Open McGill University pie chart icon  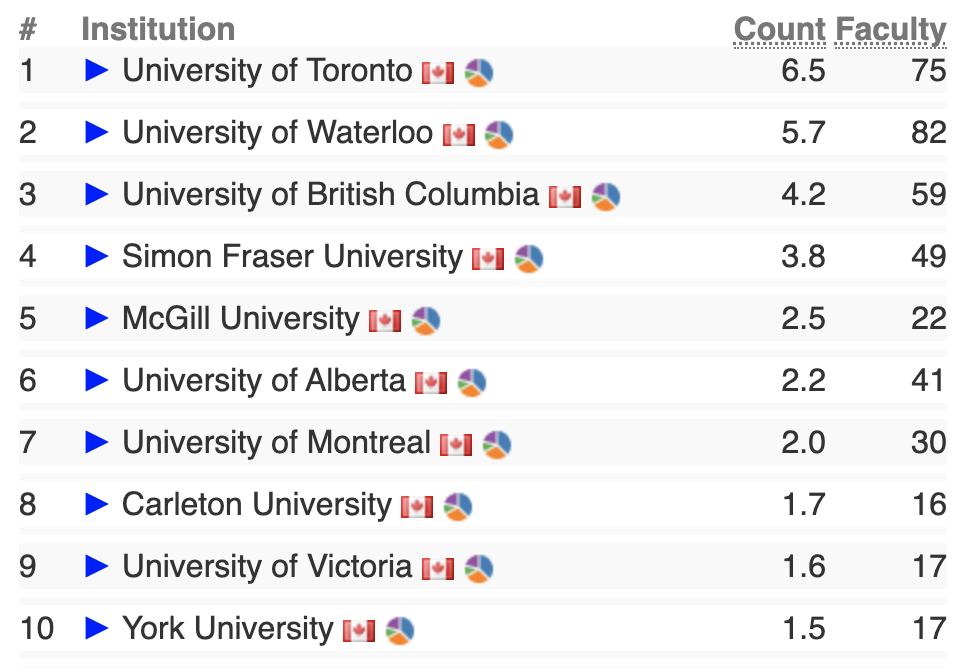(426, 321)
